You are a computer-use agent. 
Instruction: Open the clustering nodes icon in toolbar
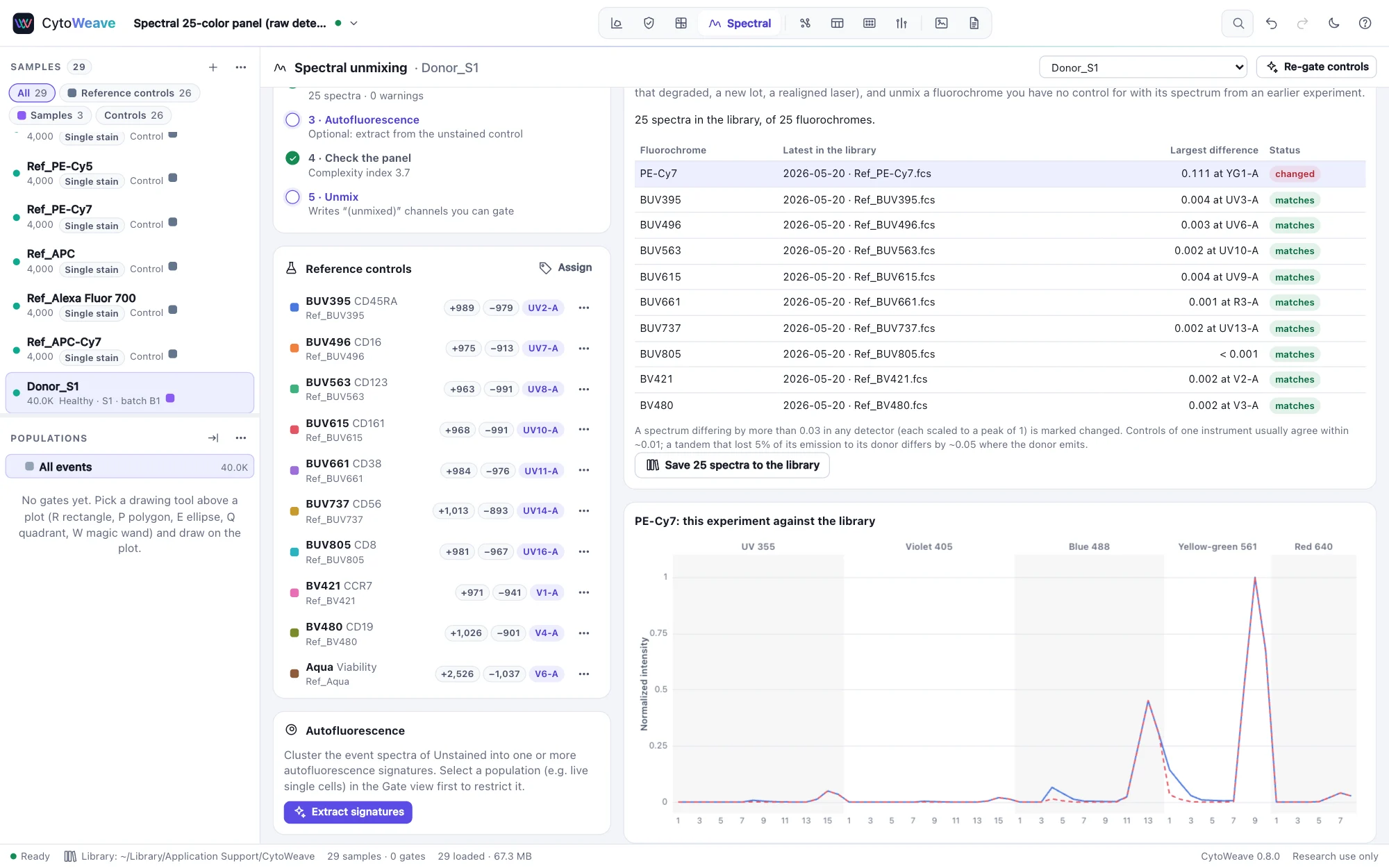805,23
